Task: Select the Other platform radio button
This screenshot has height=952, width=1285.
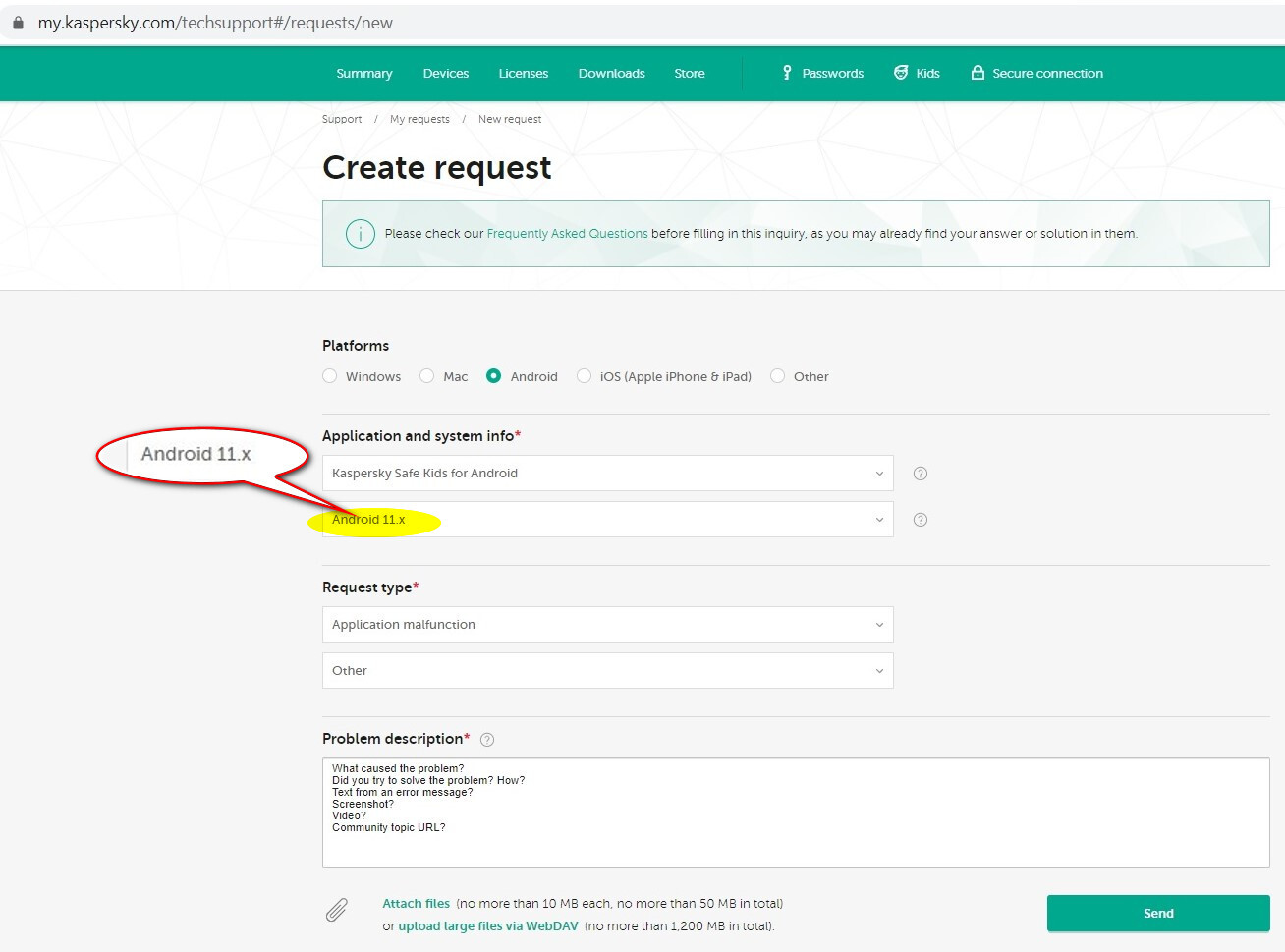Action: tap(778, 376)
